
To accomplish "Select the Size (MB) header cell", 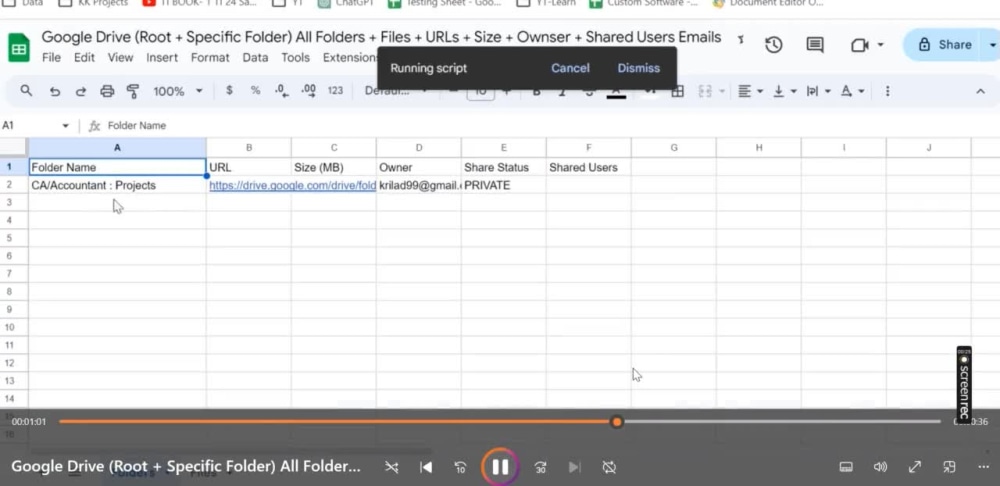I will (x=334, y=167).
